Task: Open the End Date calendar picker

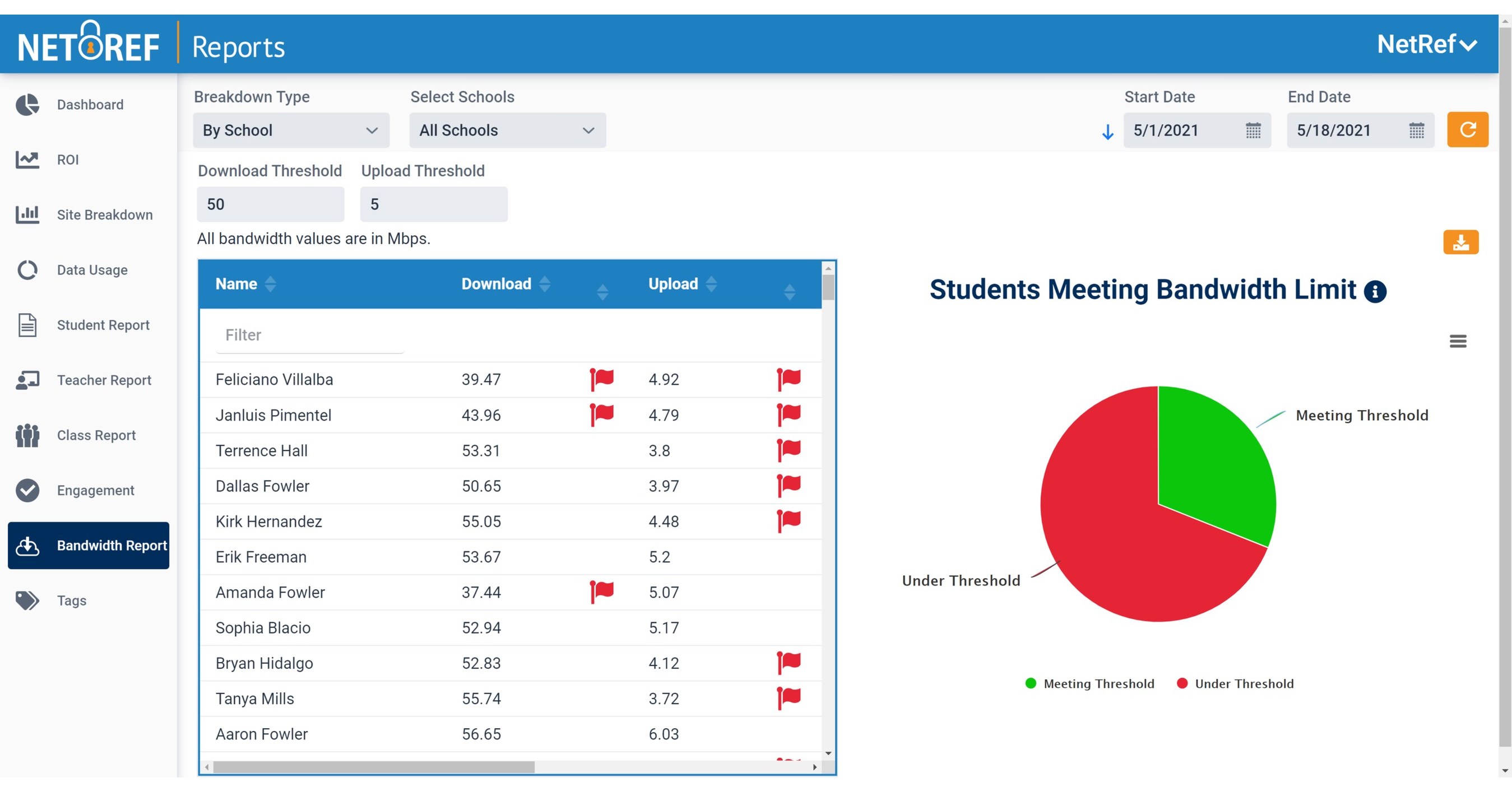Action: [1416, 131]
